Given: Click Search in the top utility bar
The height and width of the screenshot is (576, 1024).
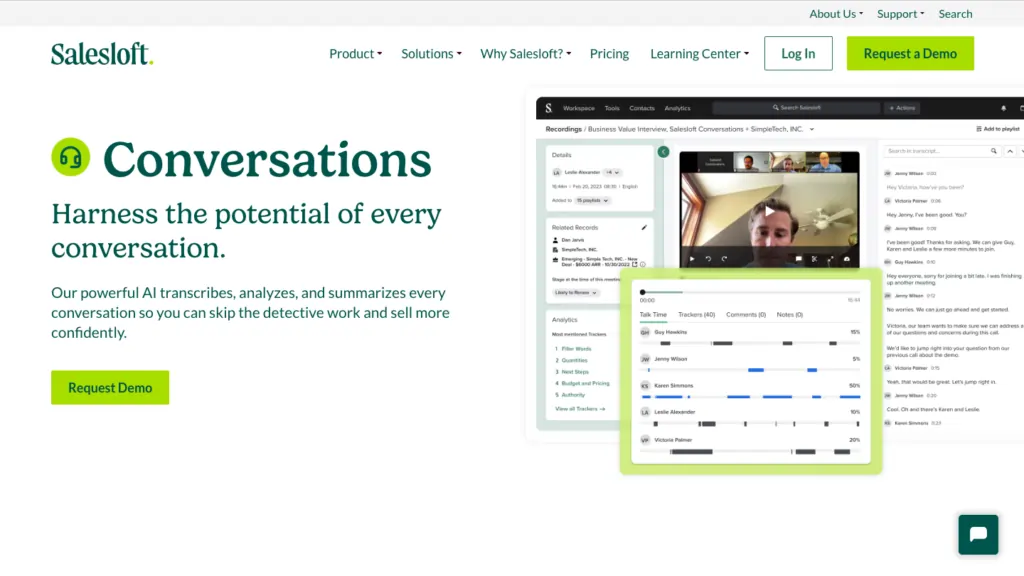Looking at the screenshot, I should coord(955,14).
